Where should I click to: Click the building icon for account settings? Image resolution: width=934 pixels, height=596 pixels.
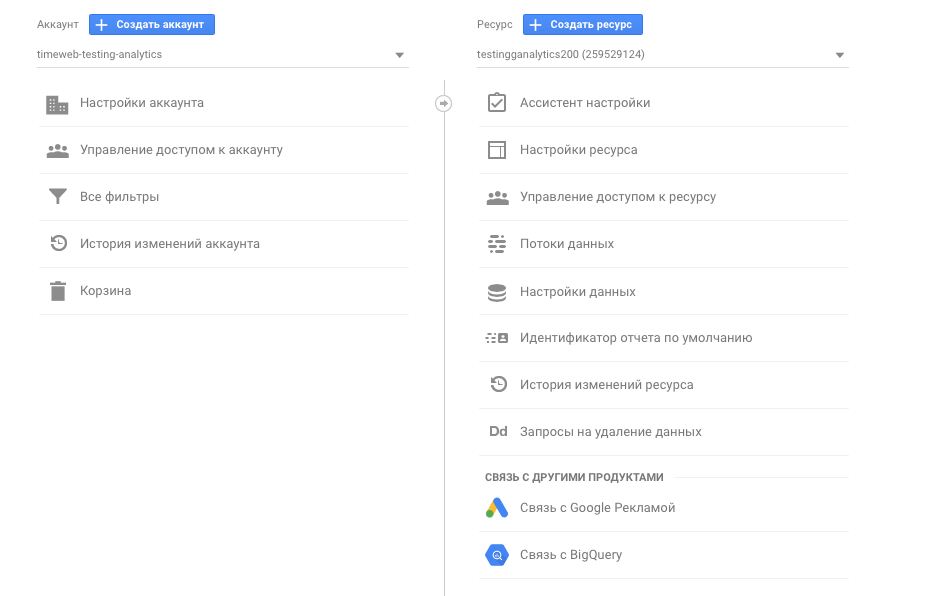click(57, 104)
